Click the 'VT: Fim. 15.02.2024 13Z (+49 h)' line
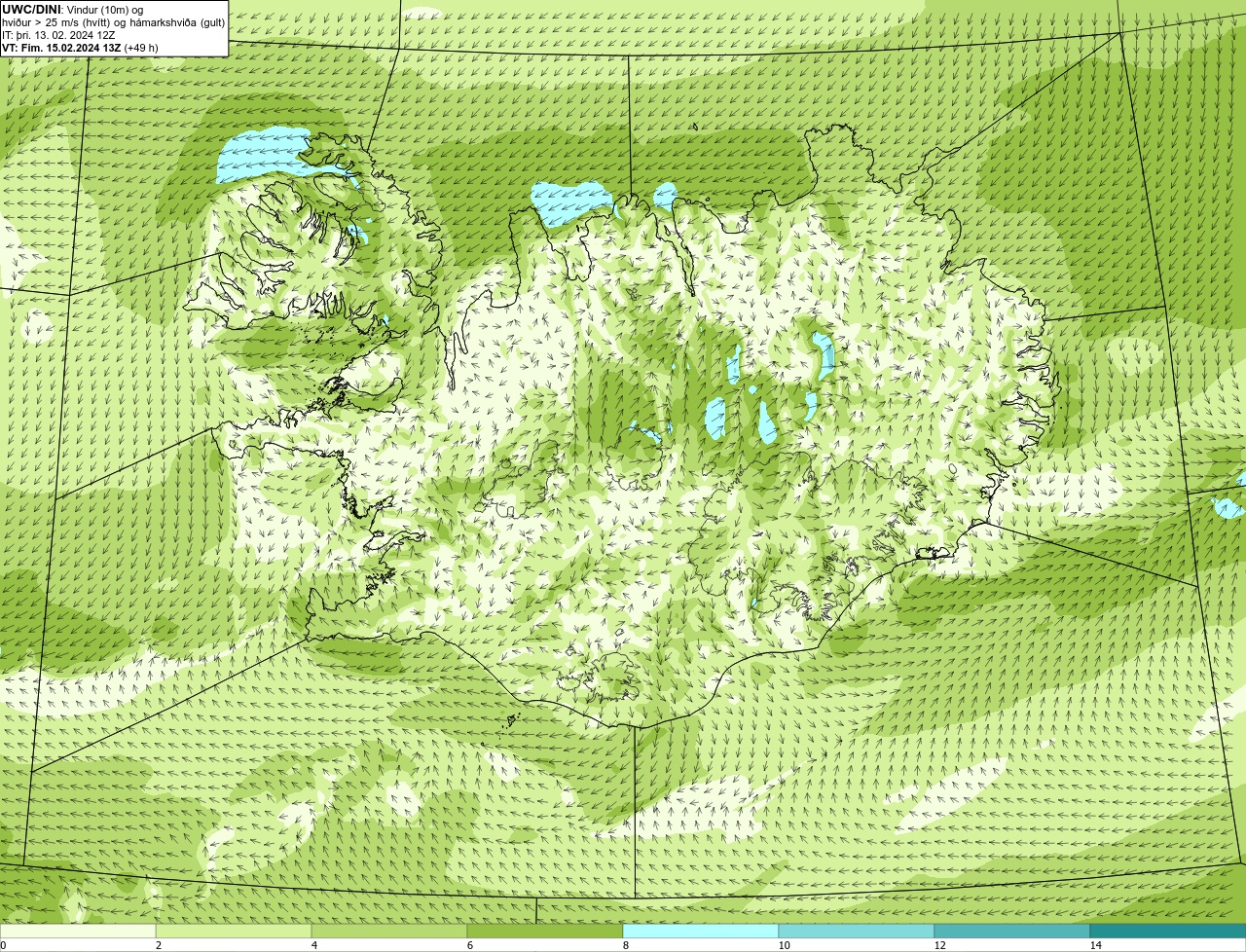 (80, 48)
